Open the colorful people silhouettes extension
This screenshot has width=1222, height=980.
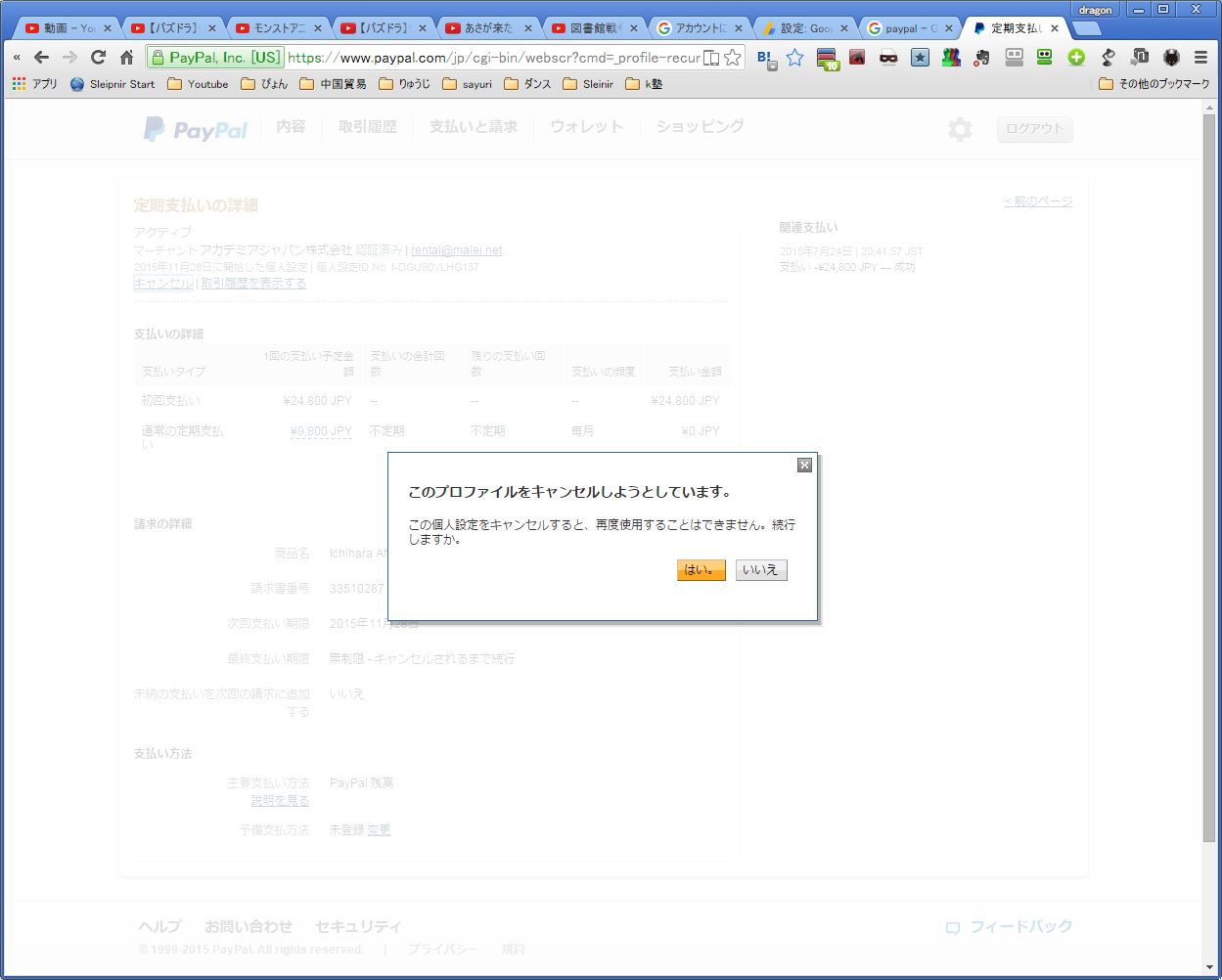[951, 58]
